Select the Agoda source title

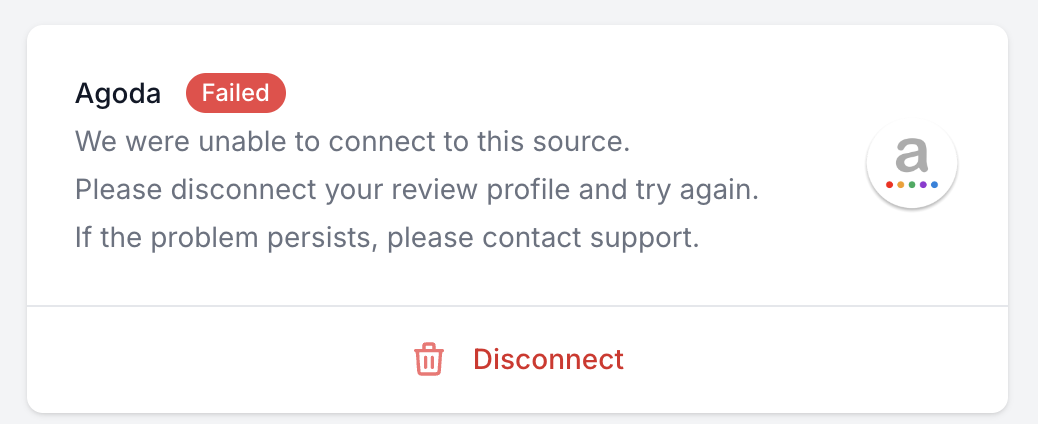pos(118,94)
